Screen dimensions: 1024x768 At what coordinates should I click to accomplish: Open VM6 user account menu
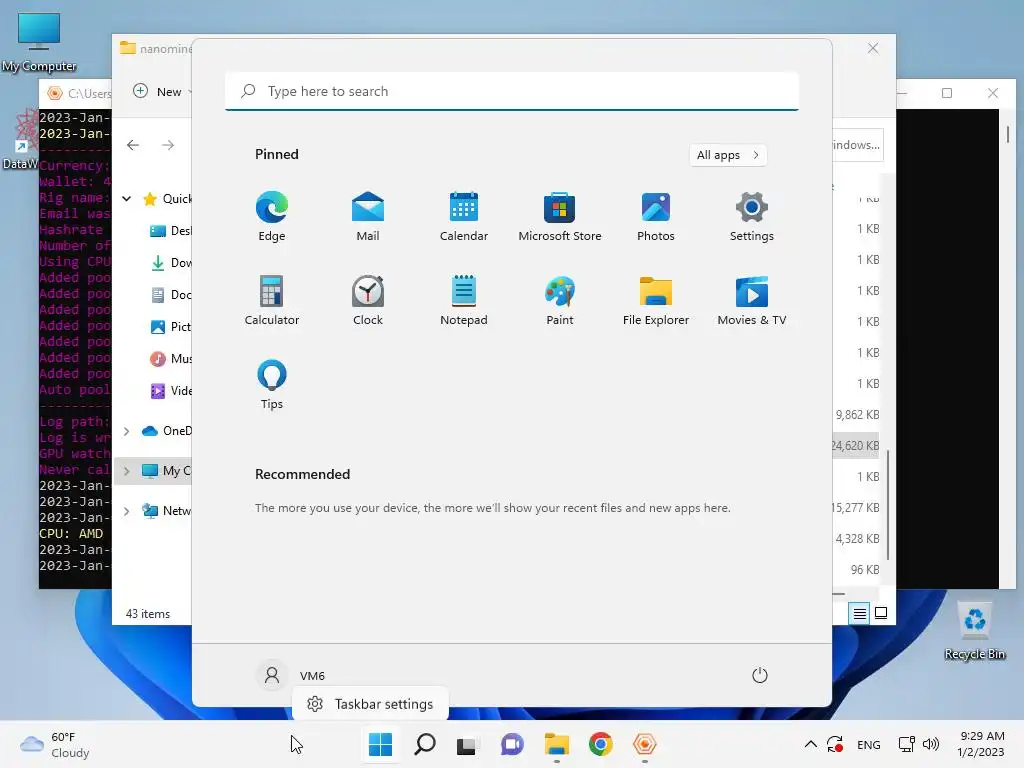pyautogui.click(x=291, y=675)
